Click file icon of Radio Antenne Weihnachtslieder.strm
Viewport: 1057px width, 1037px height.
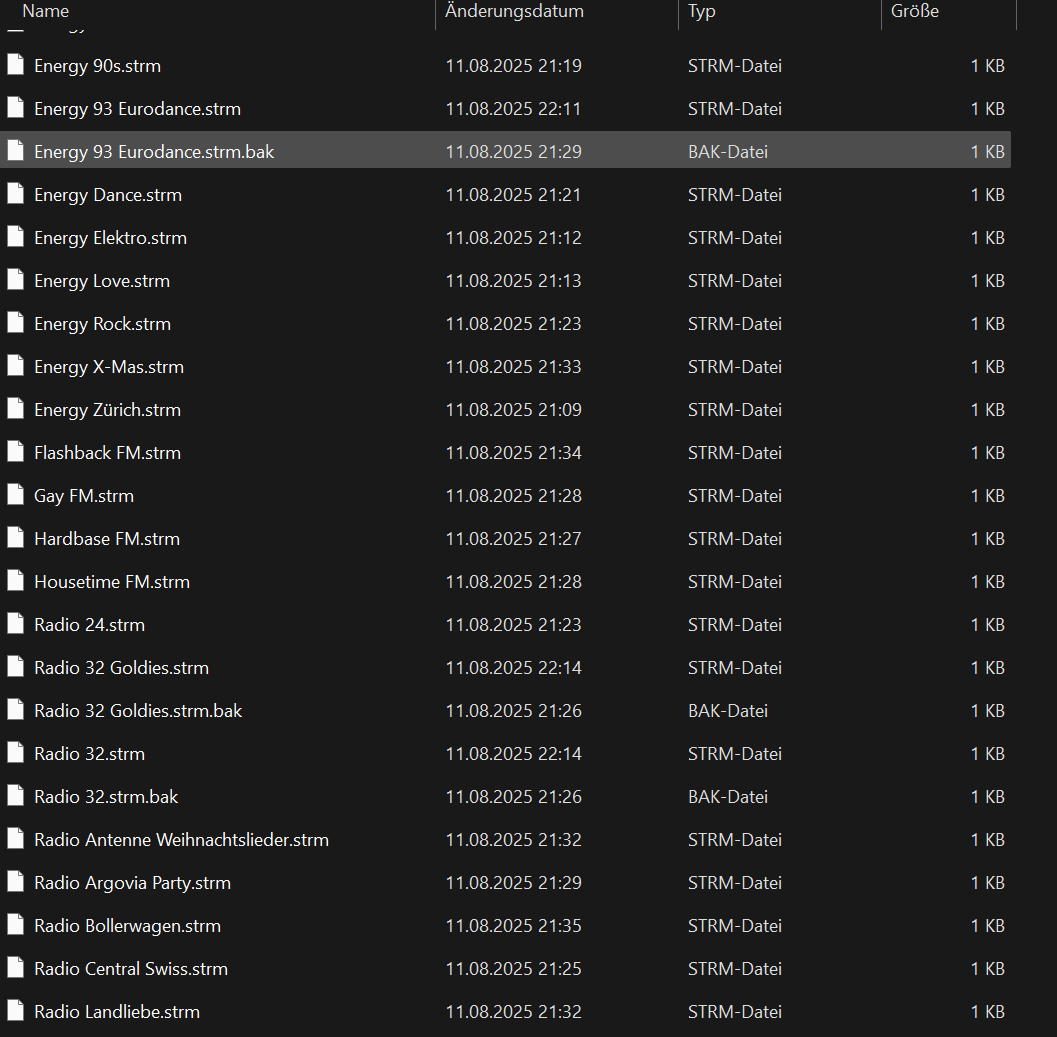click(x=16, y=838)
